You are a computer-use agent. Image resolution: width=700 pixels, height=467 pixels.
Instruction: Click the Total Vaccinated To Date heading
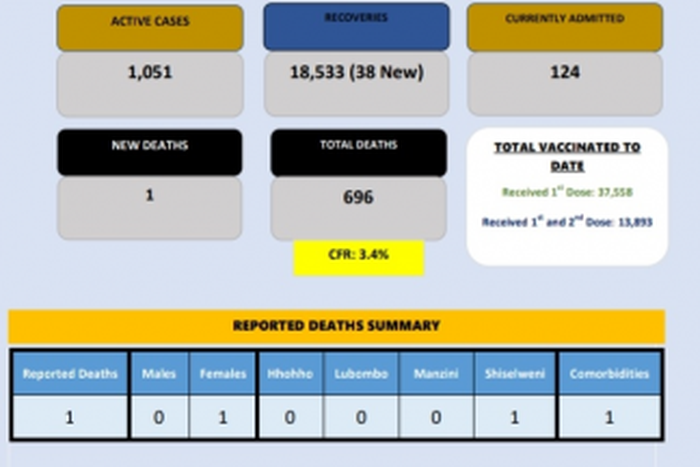tap(567, 156)
